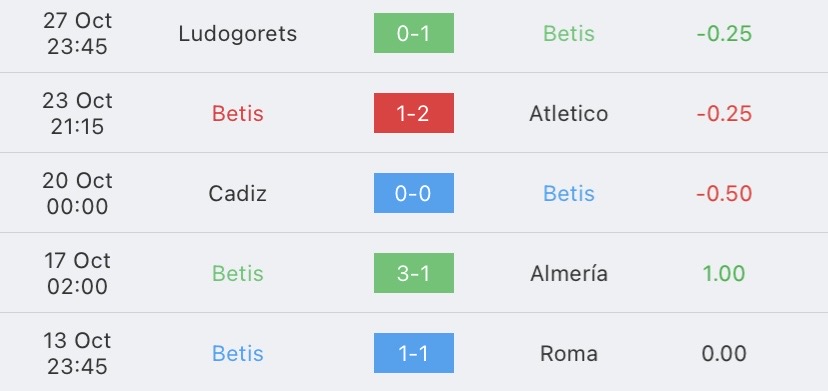Select blue Betis in Cadiz row

(569, 193)
